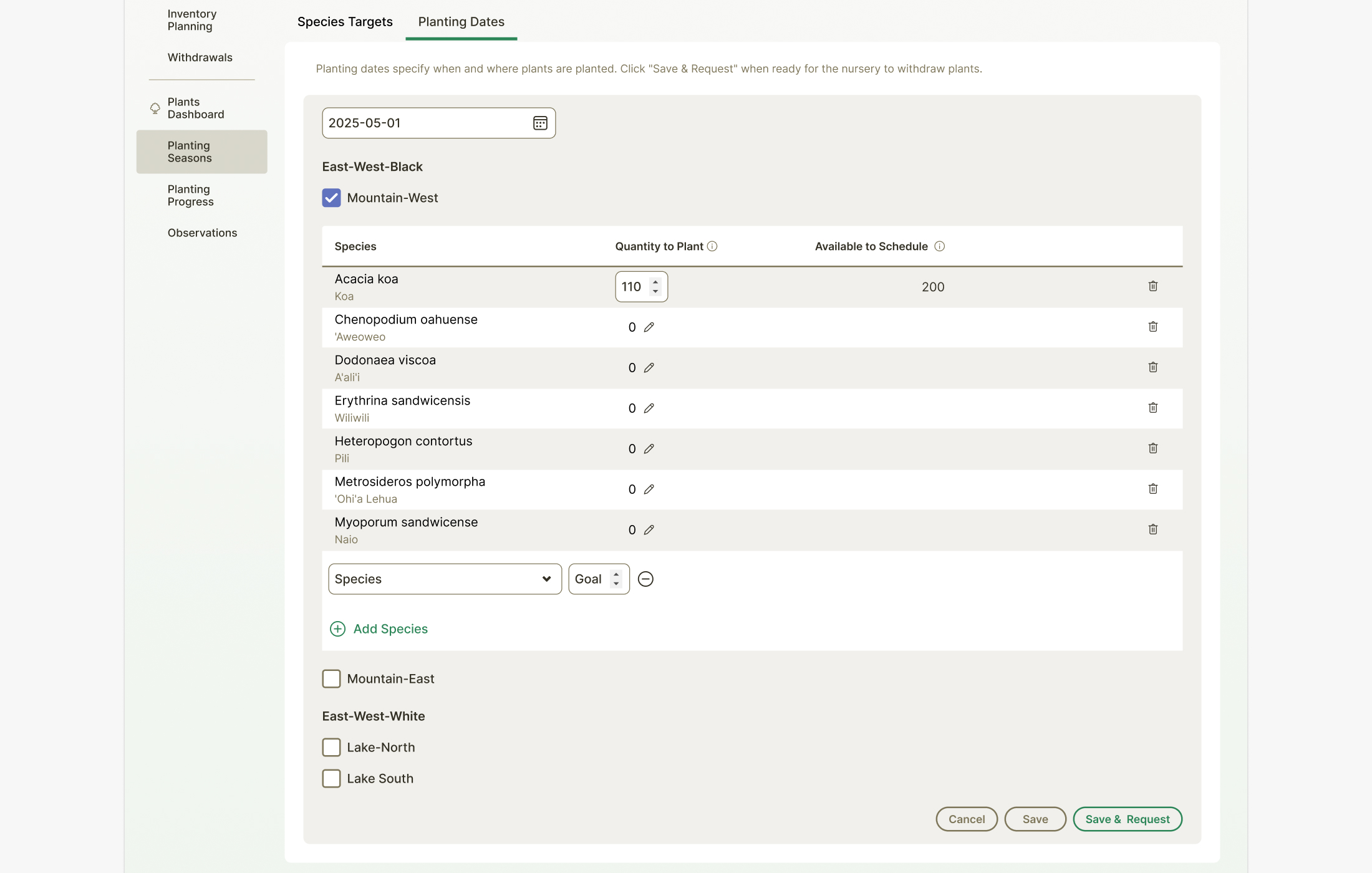Delete the Metrosideros polymorpha row

(1152, 489)
